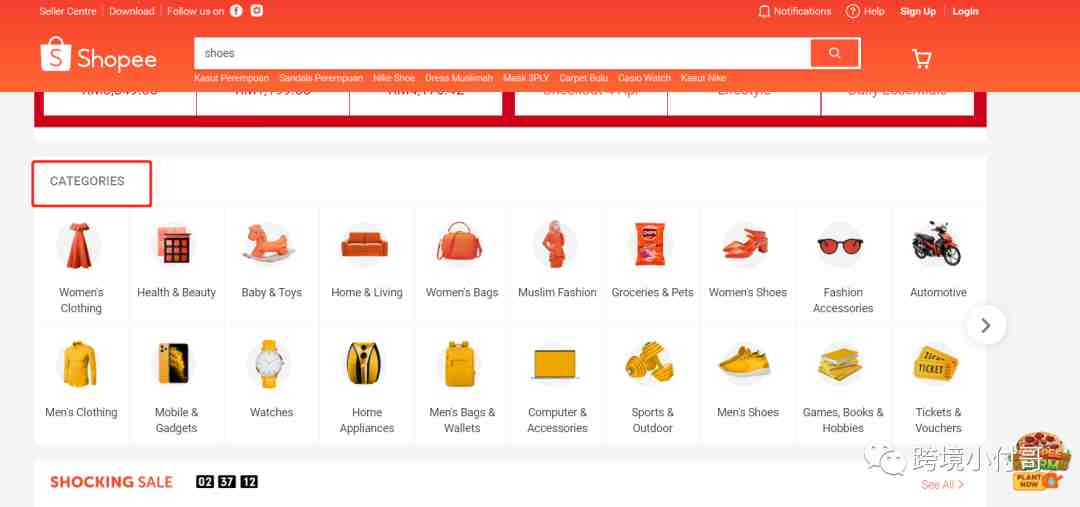Select the Men's Bags & Wallets backpack icon
This screenshot has width=1080, height=507.
[460, 364]
